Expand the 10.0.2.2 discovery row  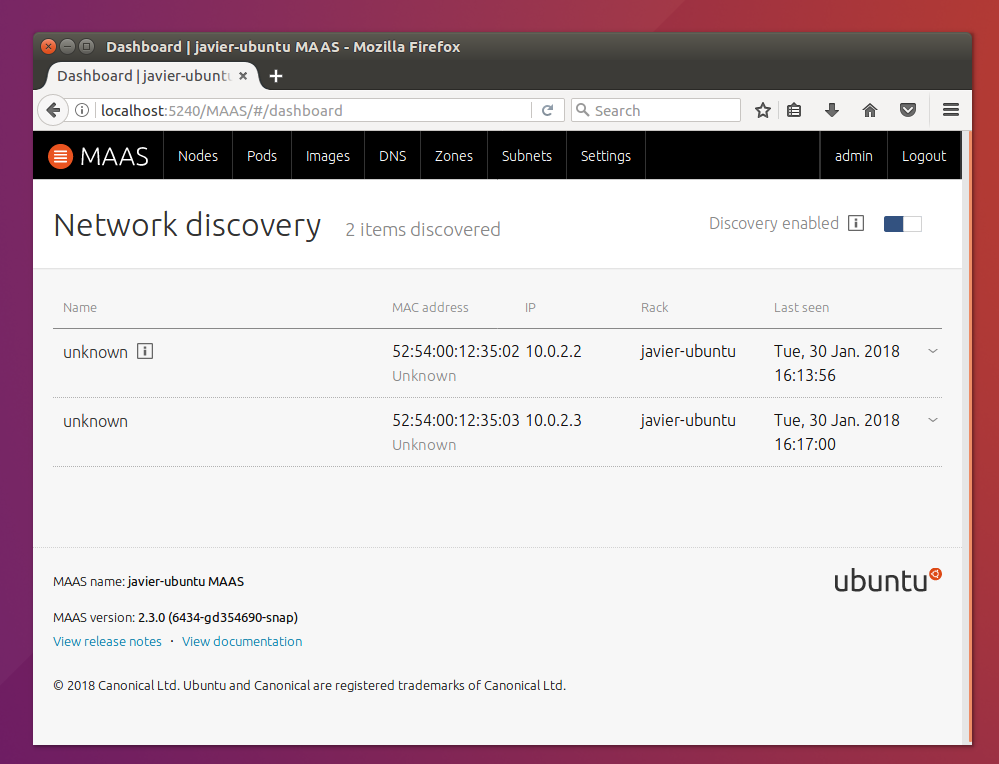pyautogui.click(x=933, y=351)
